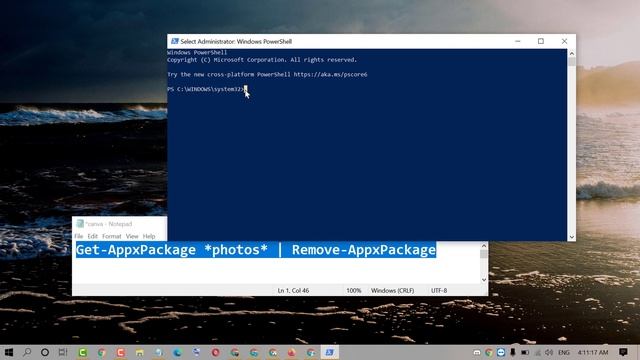Click Notepad's scrollbar down arrow
The height and width of the screenshot is (360, 640).
484,280
